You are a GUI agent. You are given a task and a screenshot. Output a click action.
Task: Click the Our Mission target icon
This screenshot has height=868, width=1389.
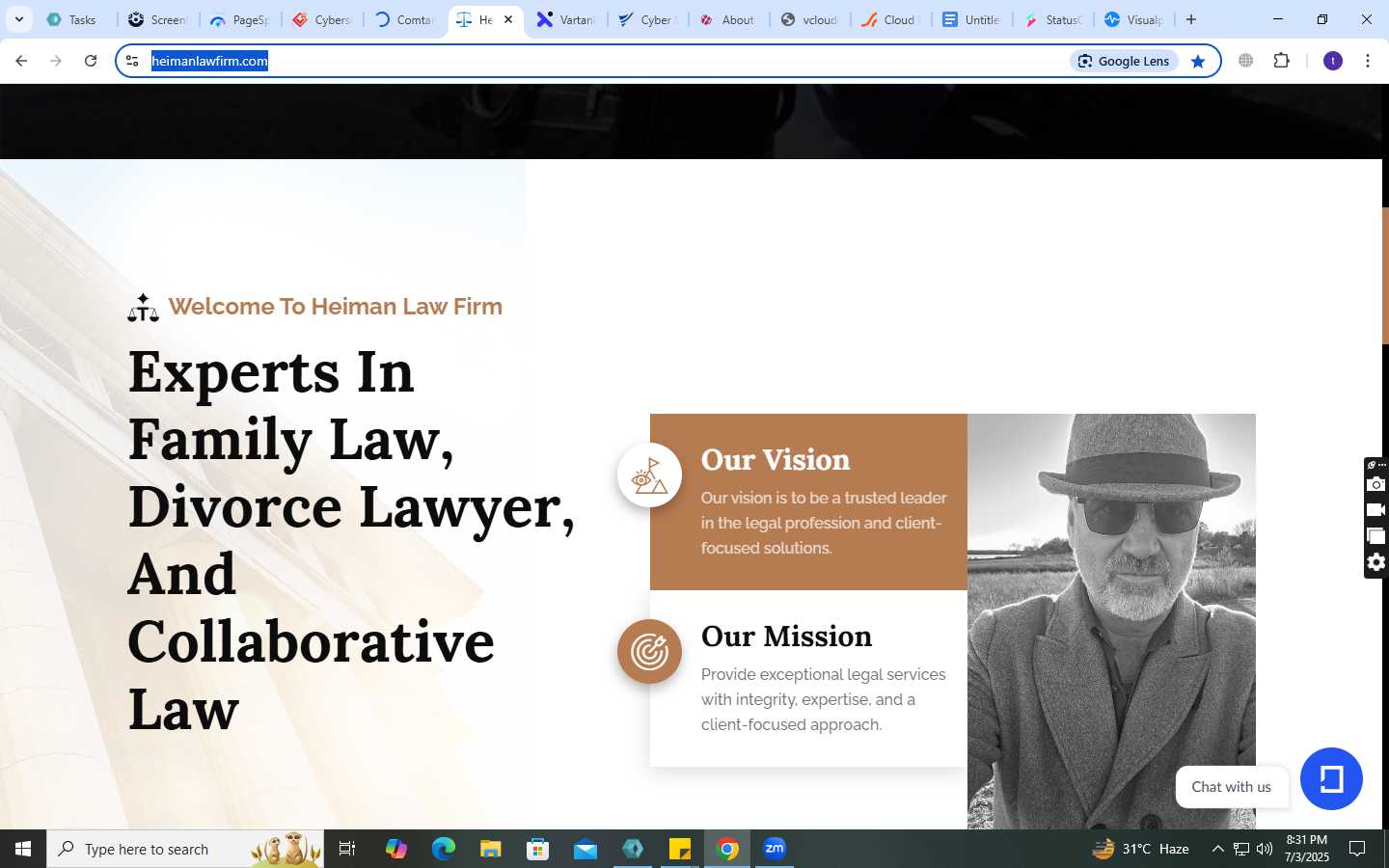click(649, 652)
